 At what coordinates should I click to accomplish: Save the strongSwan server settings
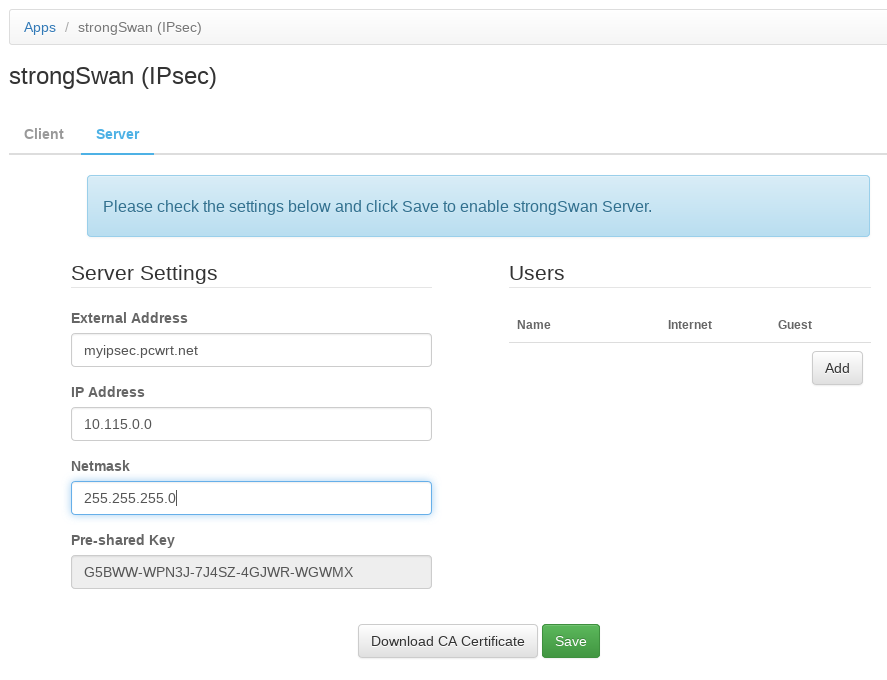coord(570,641)
